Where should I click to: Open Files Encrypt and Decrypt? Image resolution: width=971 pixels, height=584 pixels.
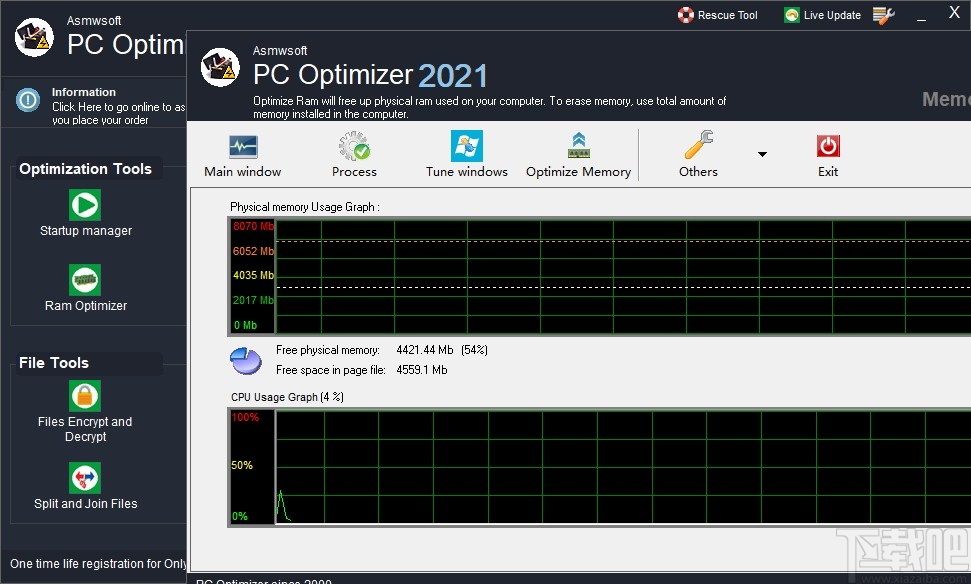point(84,404)
